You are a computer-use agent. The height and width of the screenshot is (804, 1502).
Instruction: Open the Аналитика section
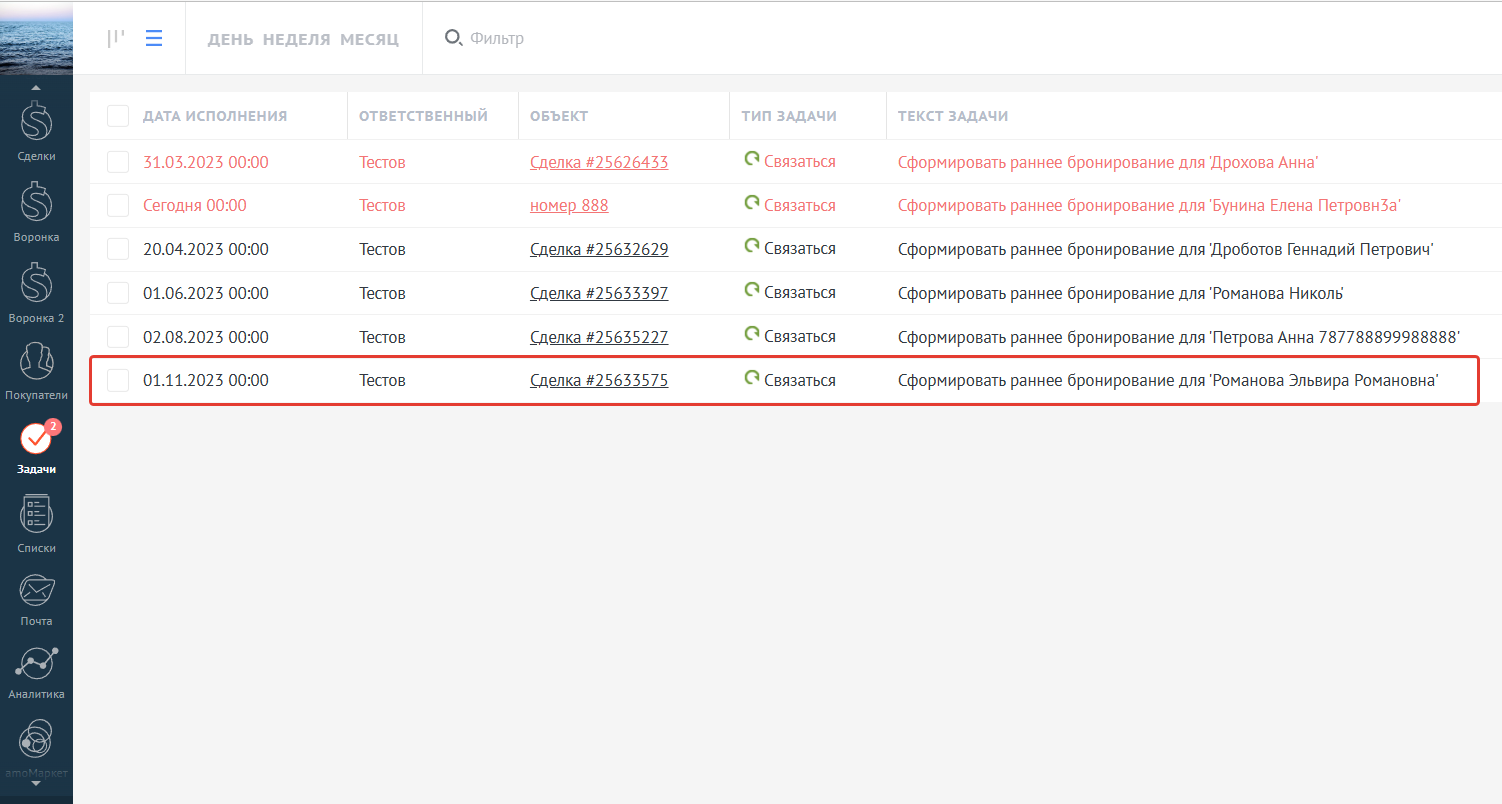36,665
